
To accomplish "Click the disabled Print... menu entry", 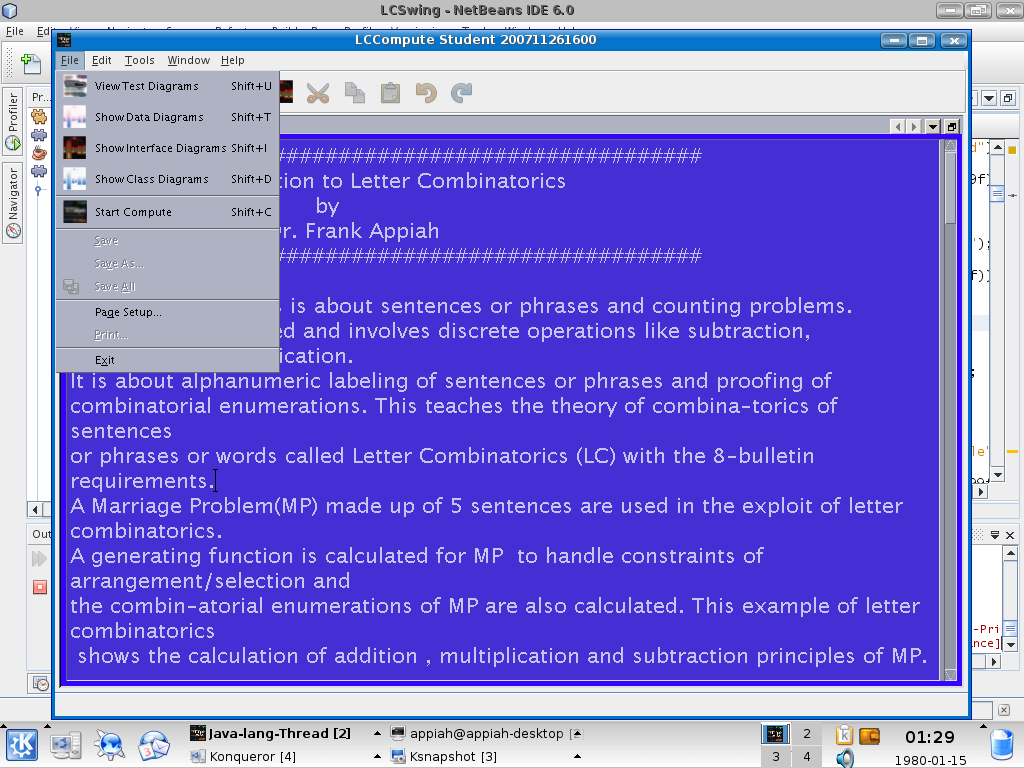I will pos(167,335).
